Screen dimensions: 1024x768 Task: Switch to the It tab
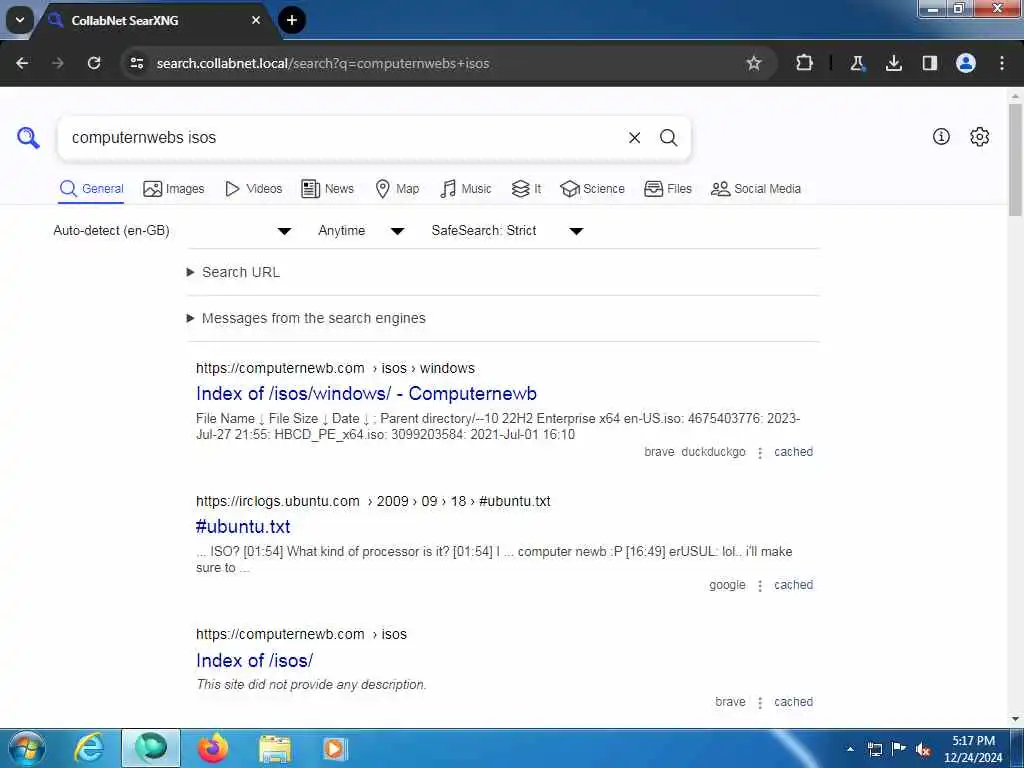526,189
